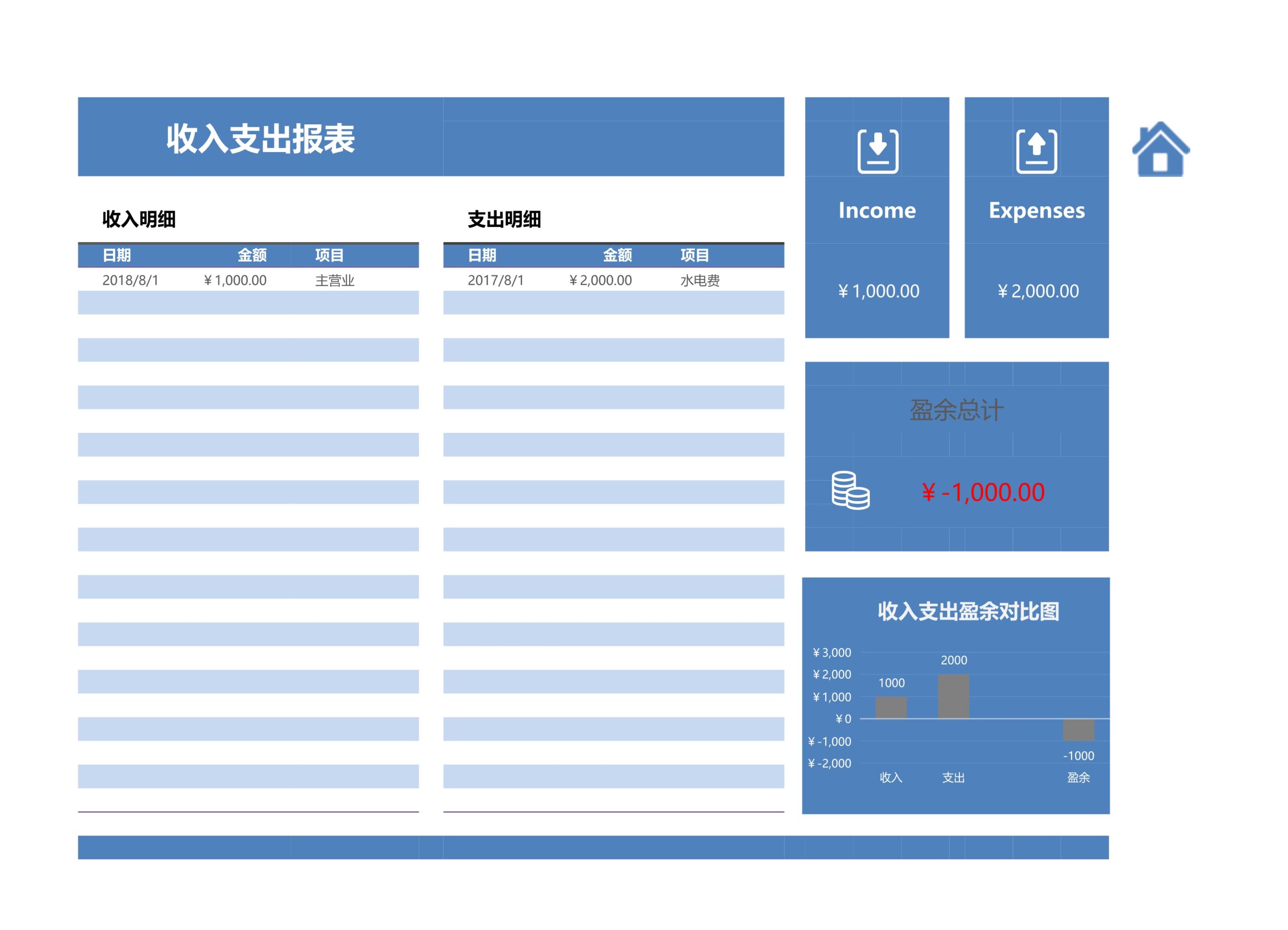The width and height of the screenshot is (1288, 930).
Task: Click the coin stack icon
Action: coord(850,490)
